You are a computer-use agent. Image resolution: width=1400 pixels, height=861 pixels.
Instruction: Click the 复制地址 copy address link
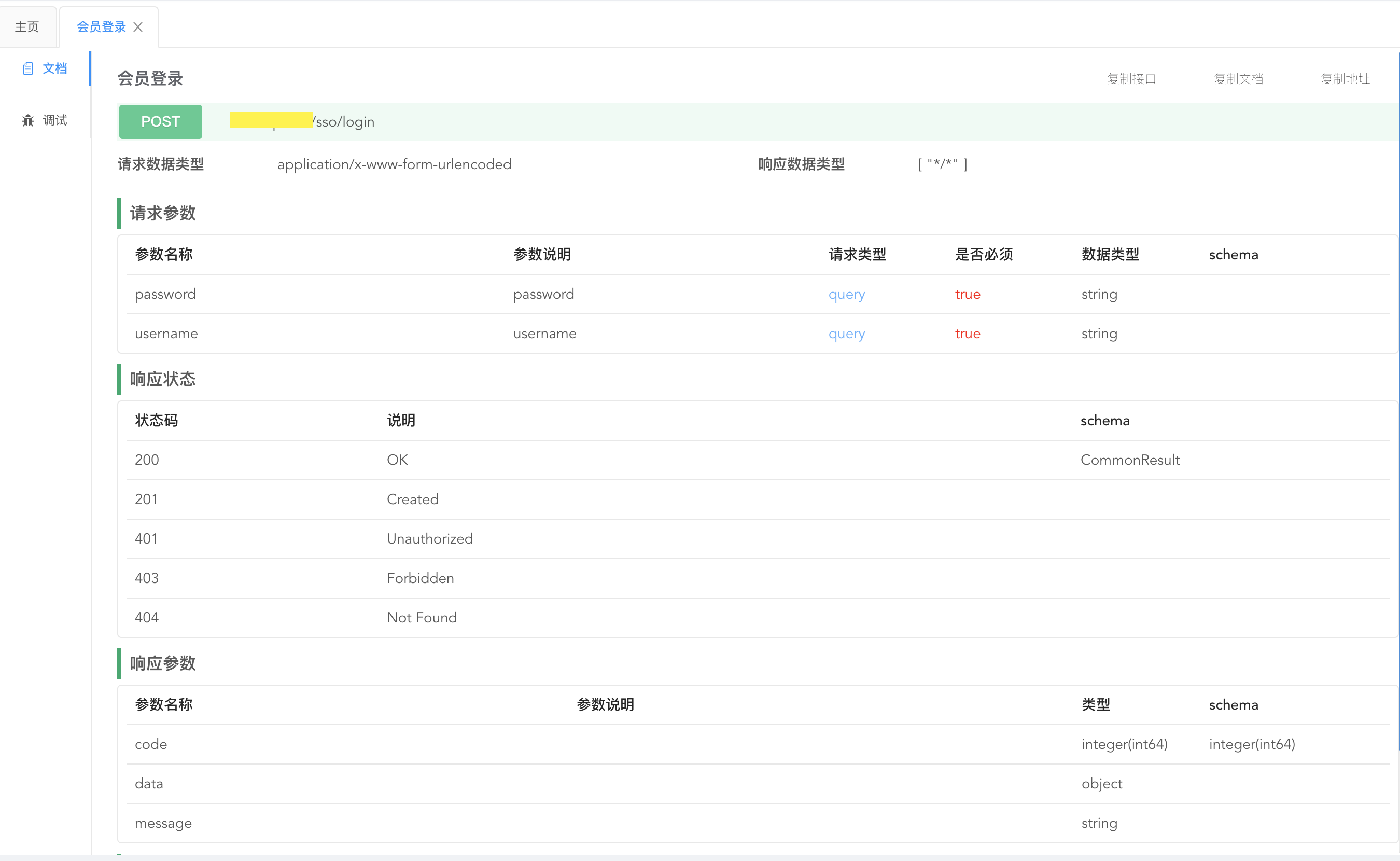pyautogui.click(x=1346, y=79)
